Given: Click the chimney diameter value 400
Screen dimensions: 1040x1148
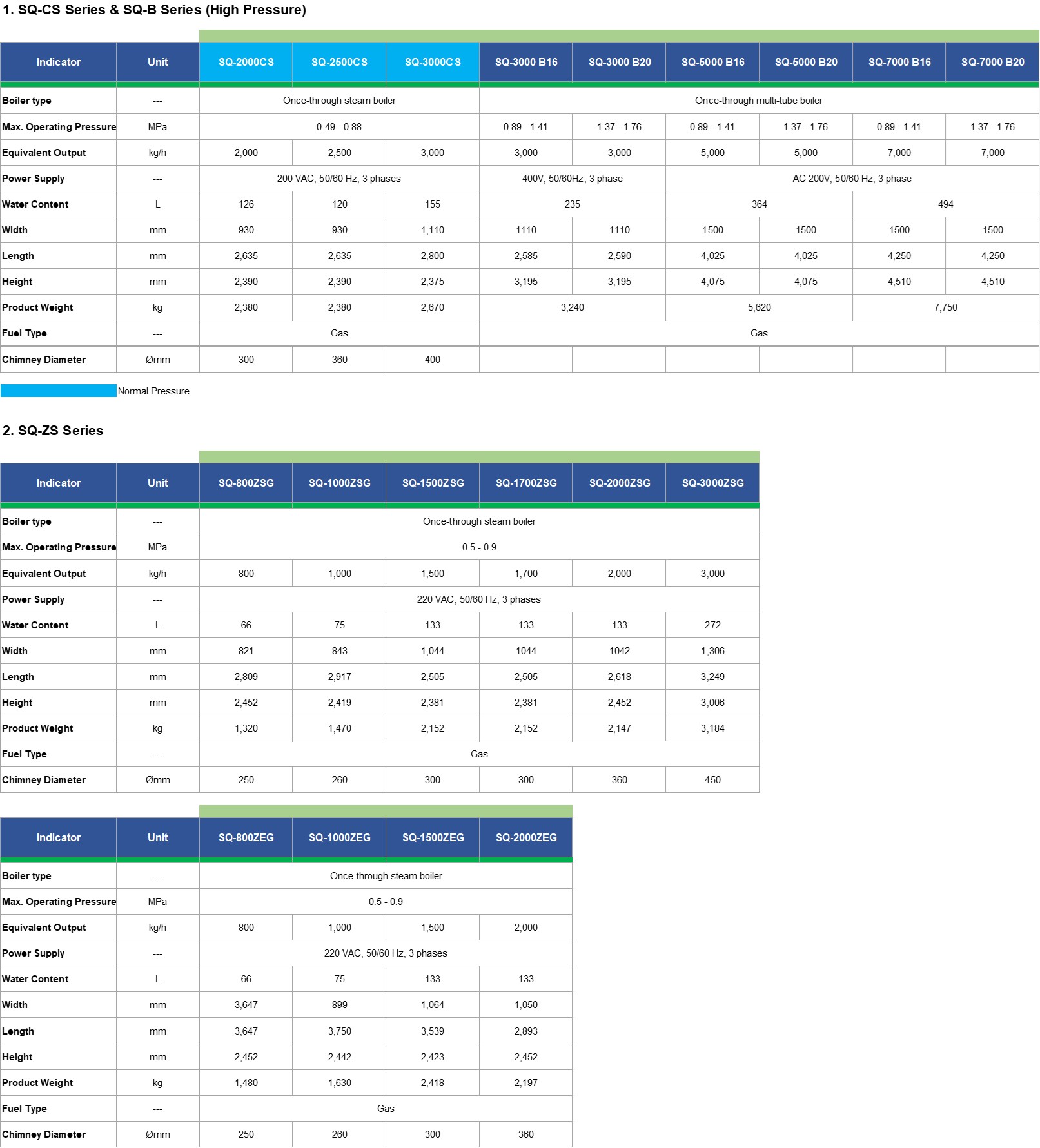Looking at the screenshot, I should pos(433,360).
